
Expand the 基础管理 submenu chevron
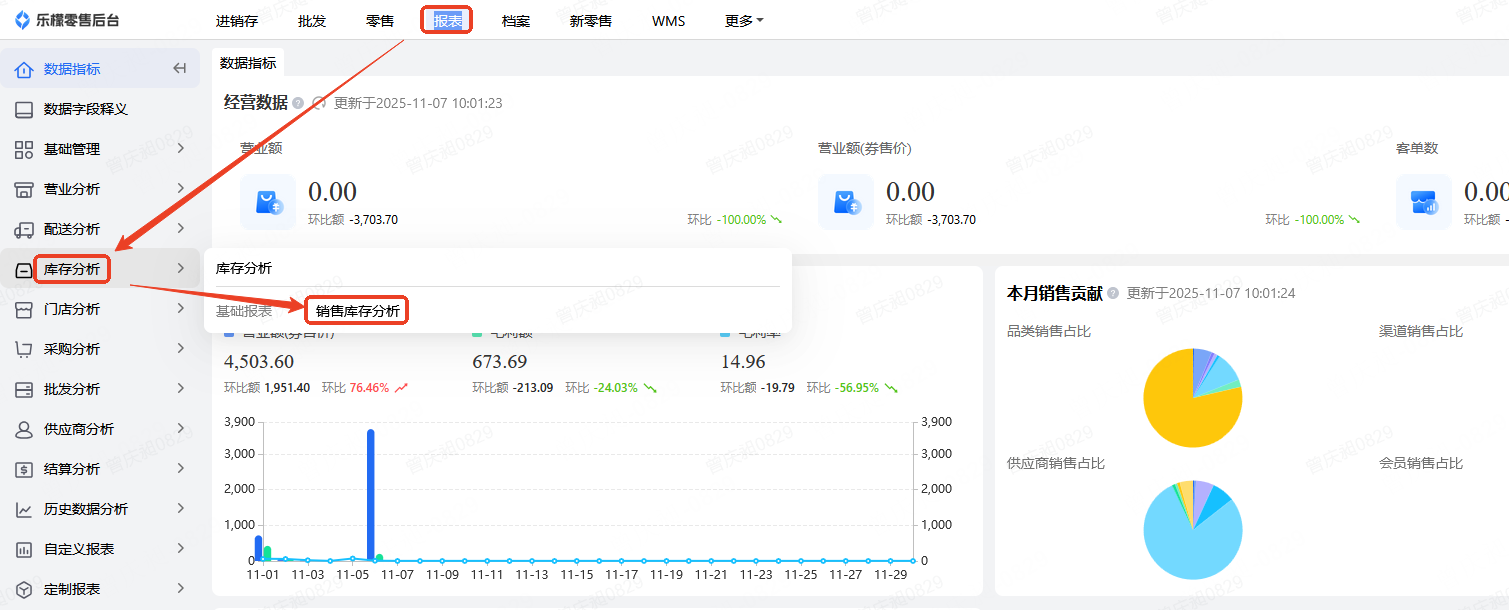tap(181, 148)
